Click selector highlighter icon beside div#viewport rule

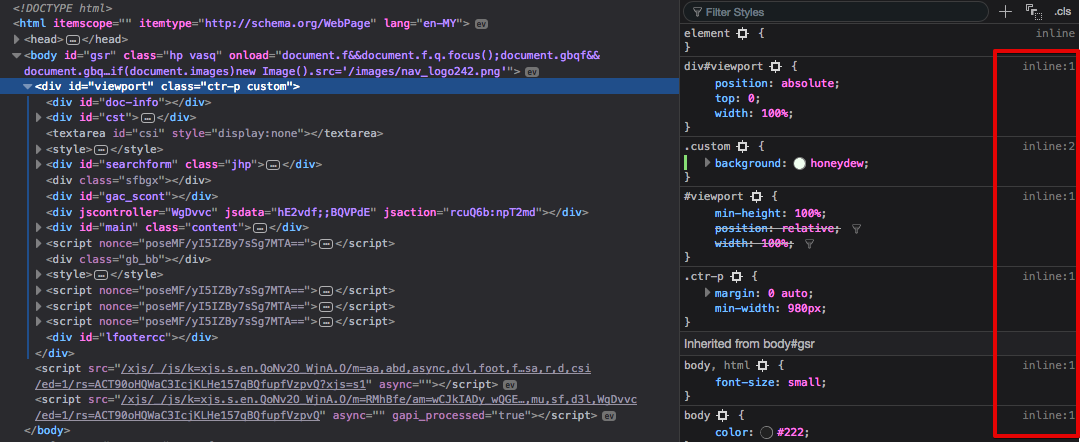(775, 66)
